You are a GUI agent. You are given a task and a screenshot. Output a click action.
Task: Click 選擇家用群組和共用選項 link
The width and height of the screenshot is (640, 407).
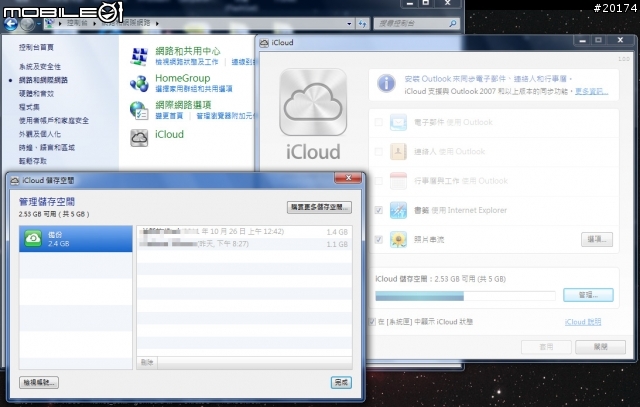pos(194,89)
